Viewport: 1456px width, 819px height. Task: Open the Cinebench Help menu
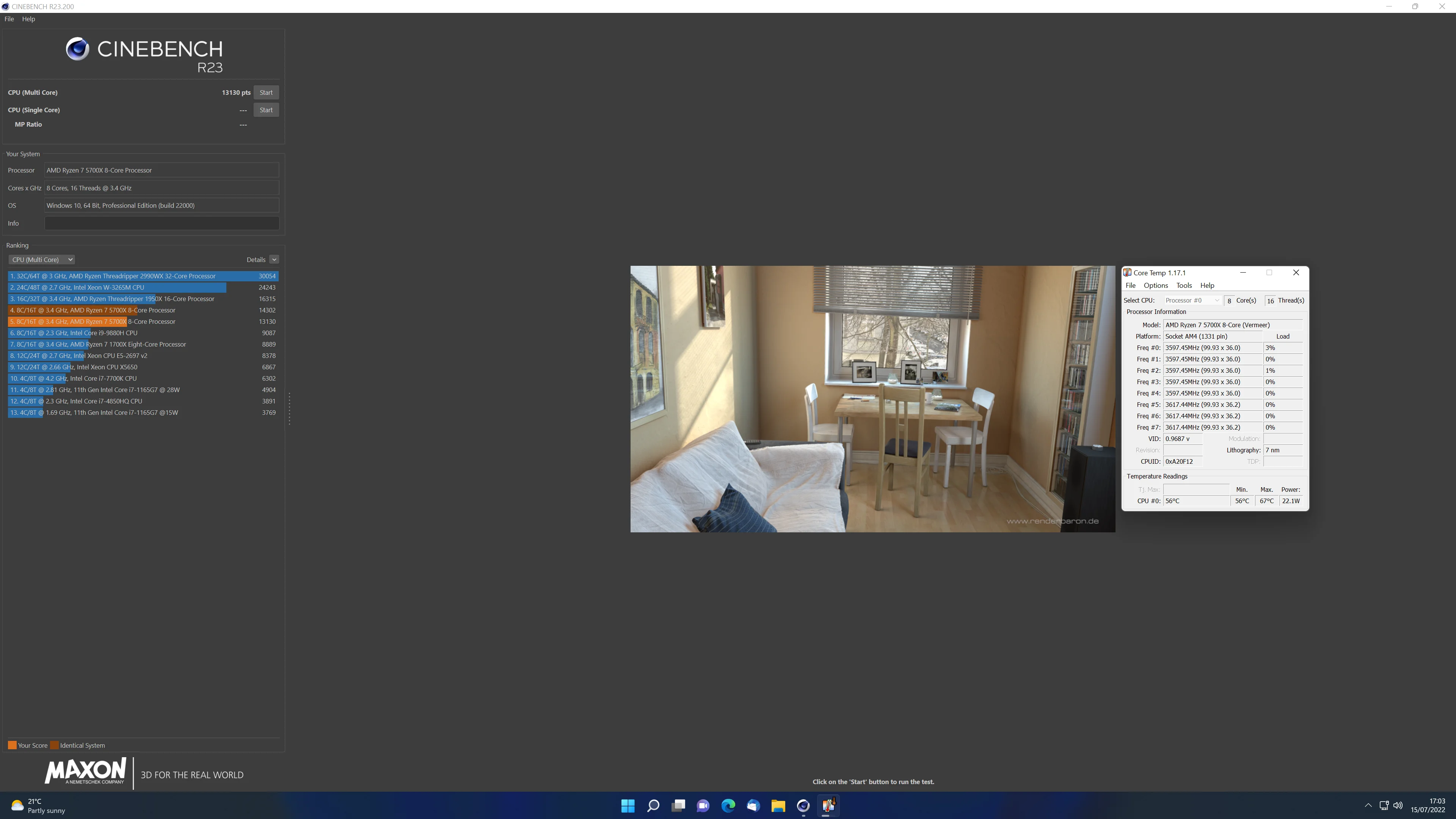point(28,19)
